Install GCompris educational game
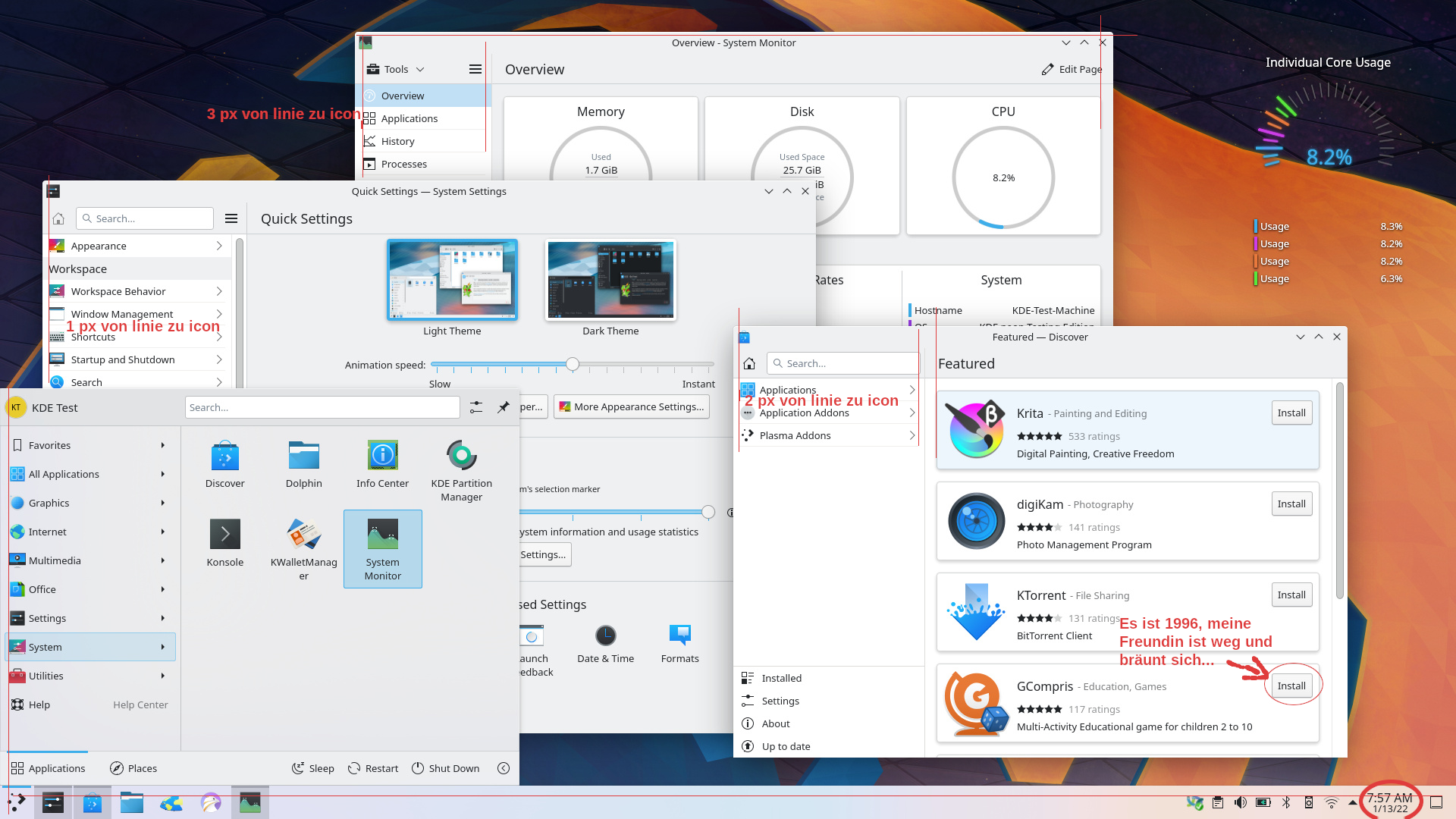1456x819 pixels. (x=1291, y=685)
